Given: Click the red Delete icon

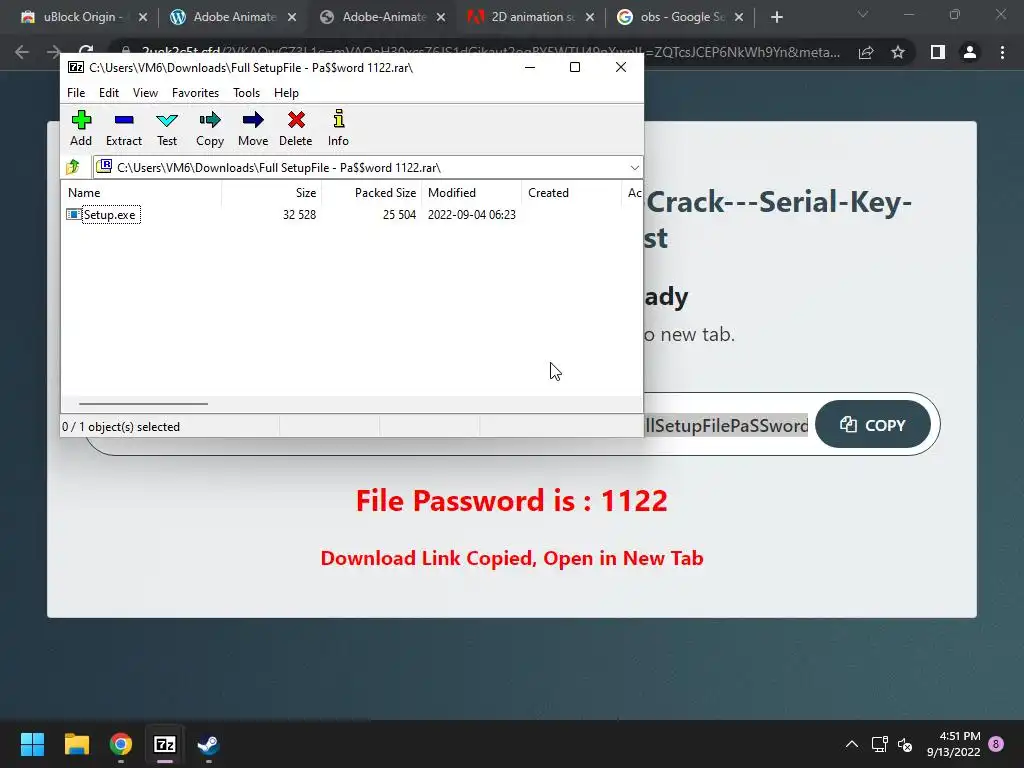Looking at the screenshot, I should 296,128.
